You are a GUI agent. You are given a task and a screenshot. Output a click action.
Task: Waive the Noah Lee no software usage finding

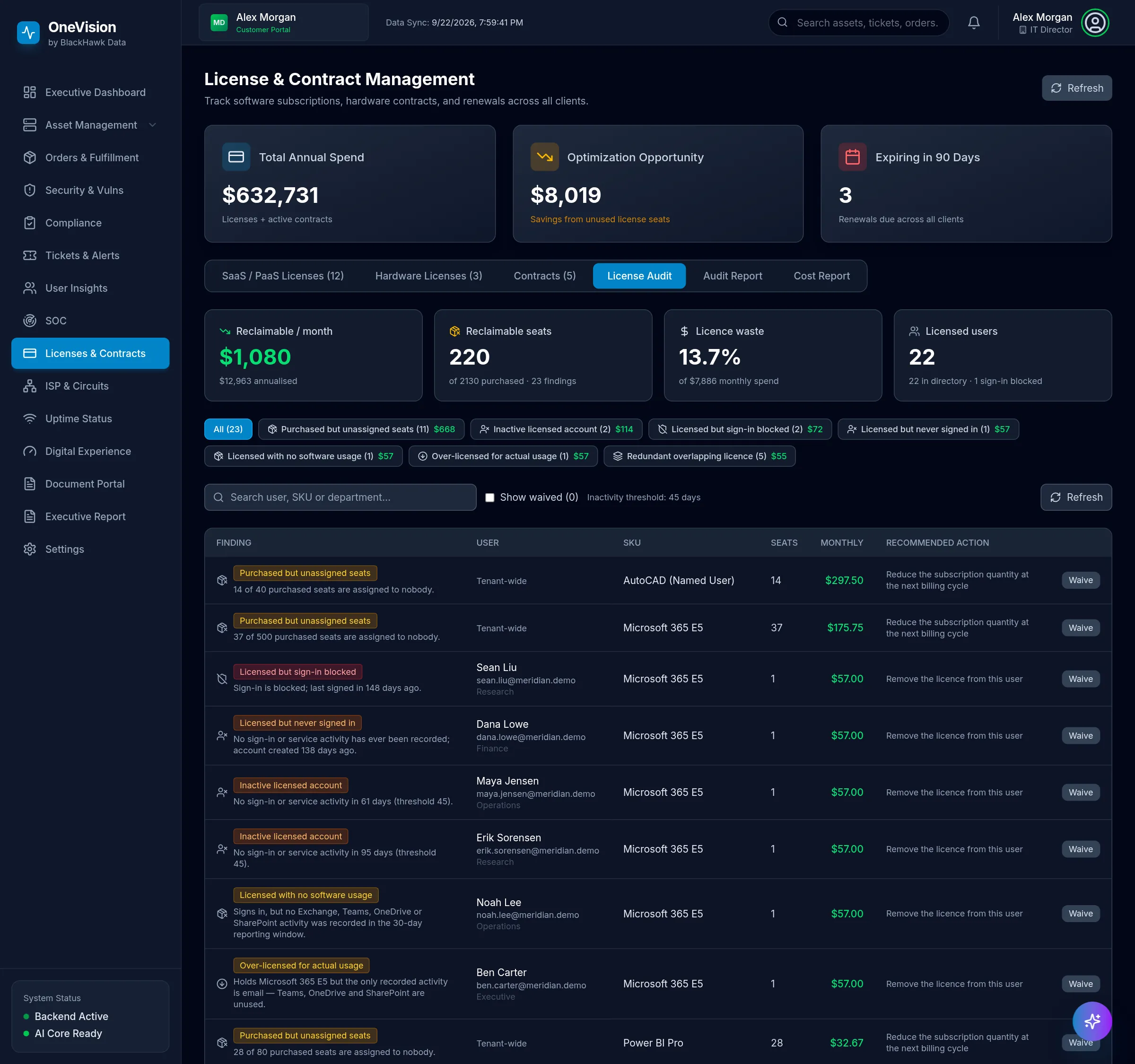tap(1081, 914)
